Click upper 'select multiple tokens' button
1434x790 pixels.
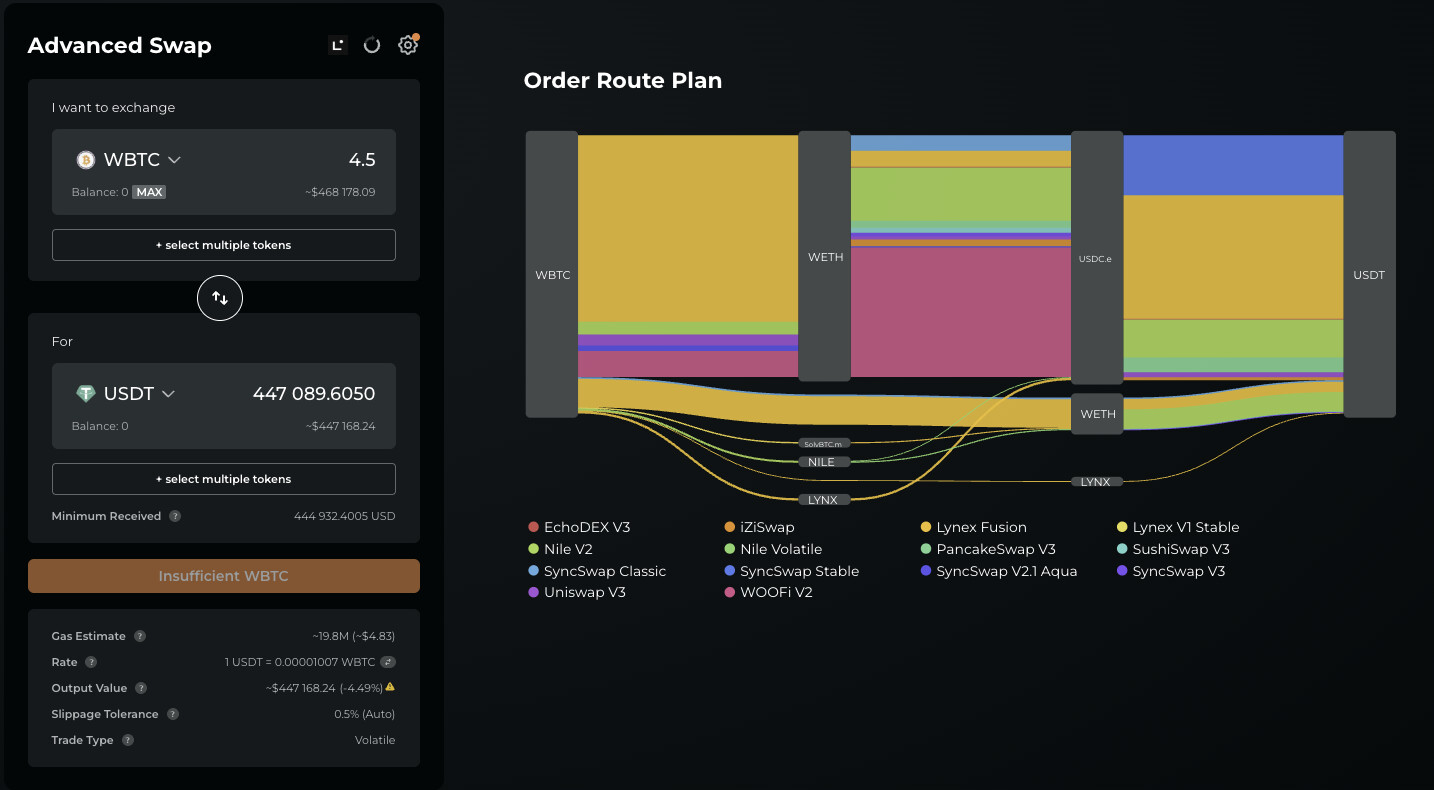224,245
